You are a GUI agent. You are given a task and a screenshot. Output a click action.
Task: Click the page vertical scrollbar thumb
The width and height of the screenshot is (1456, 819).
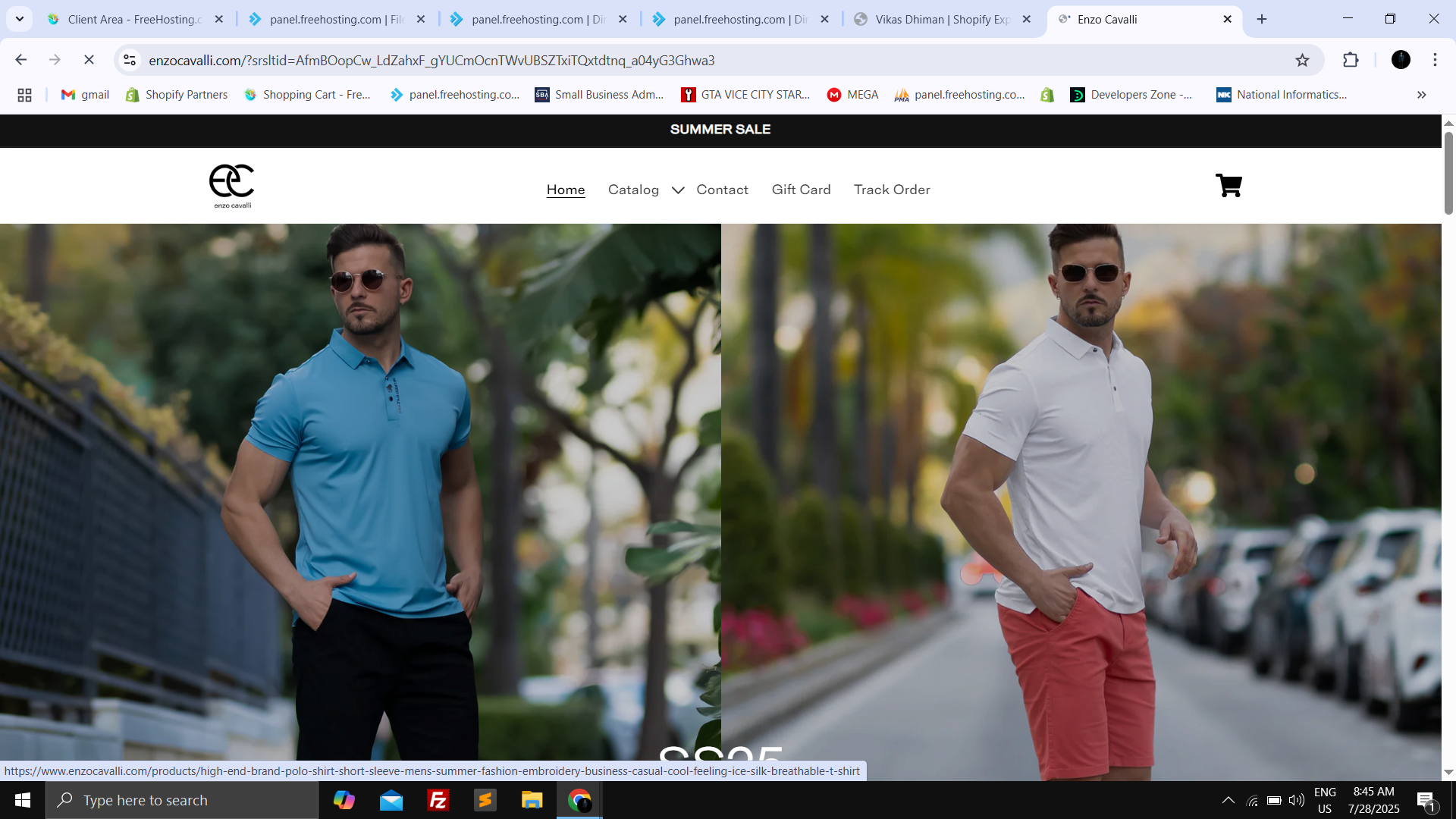(1448, 173)
